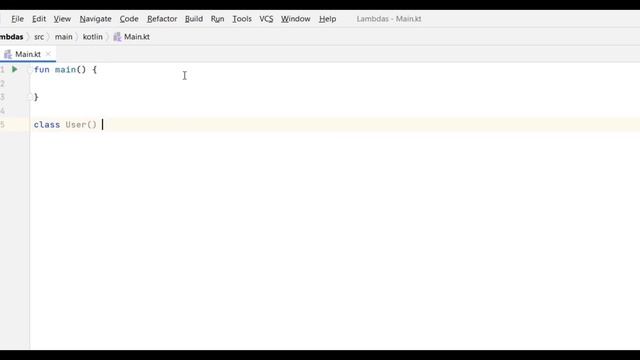This screenshot has width=640, height=360.
Task: Open the Navigate menu
Action: tap(96, 19)
